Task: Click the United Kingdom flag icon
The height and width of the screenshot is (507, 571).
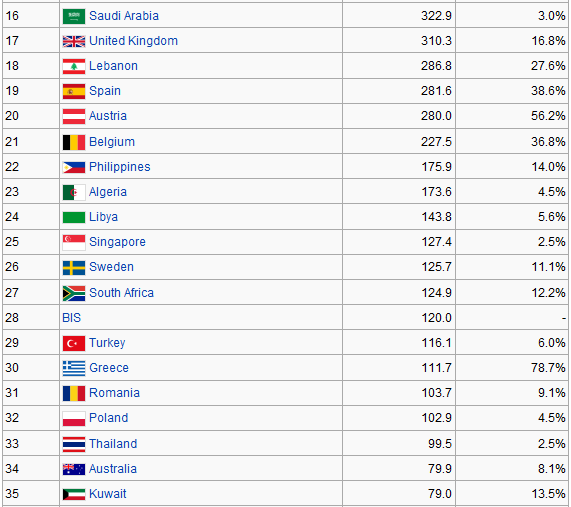Action: click(74, 41)
